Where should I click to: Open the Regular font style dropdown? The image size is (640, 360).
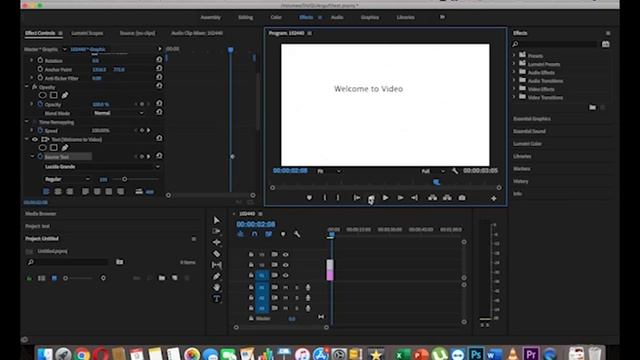pyautogui.click(x=67, y=179)
